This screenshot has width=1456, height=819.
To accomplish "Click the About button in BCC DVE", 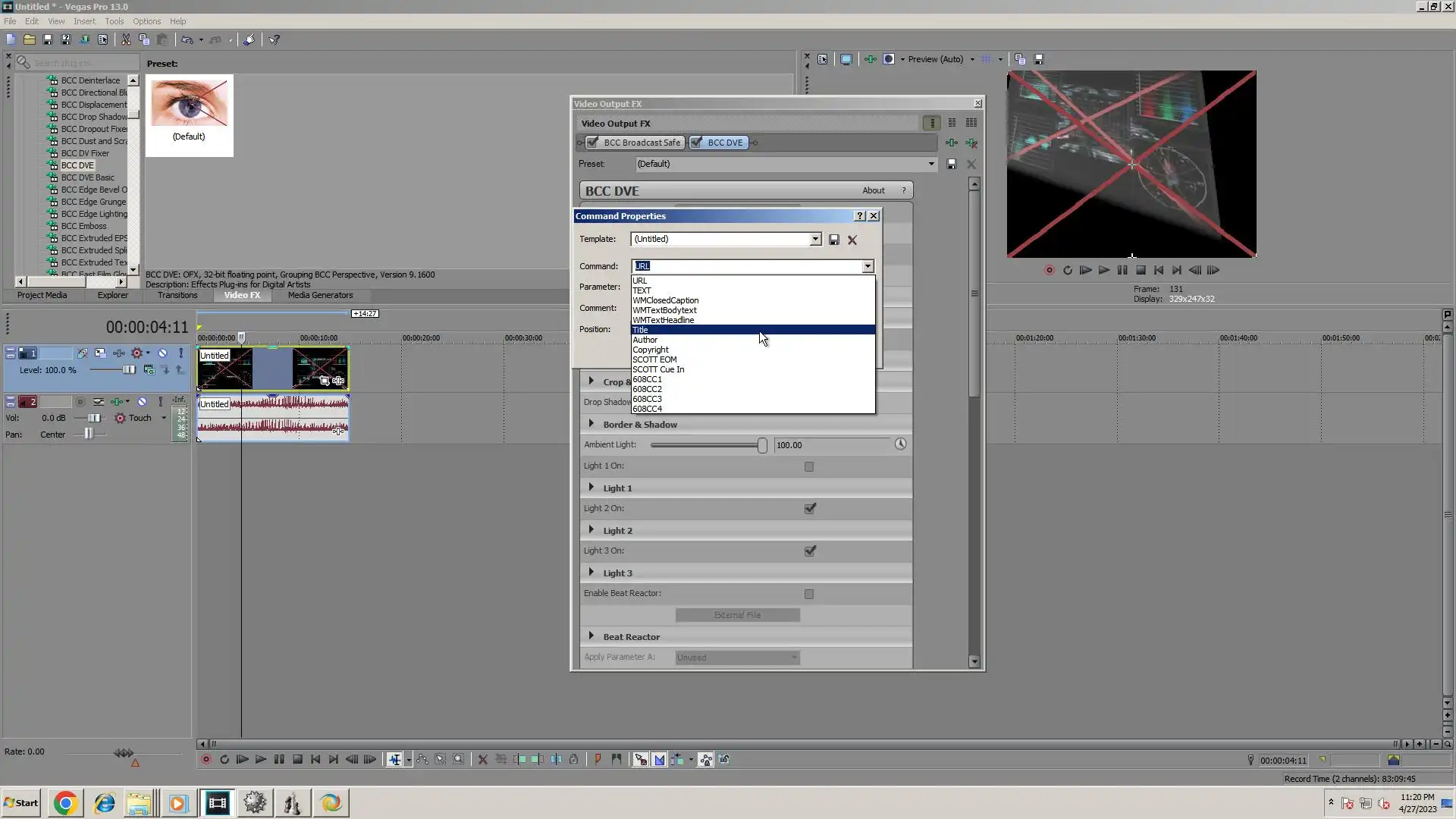I will pos(873,190).
